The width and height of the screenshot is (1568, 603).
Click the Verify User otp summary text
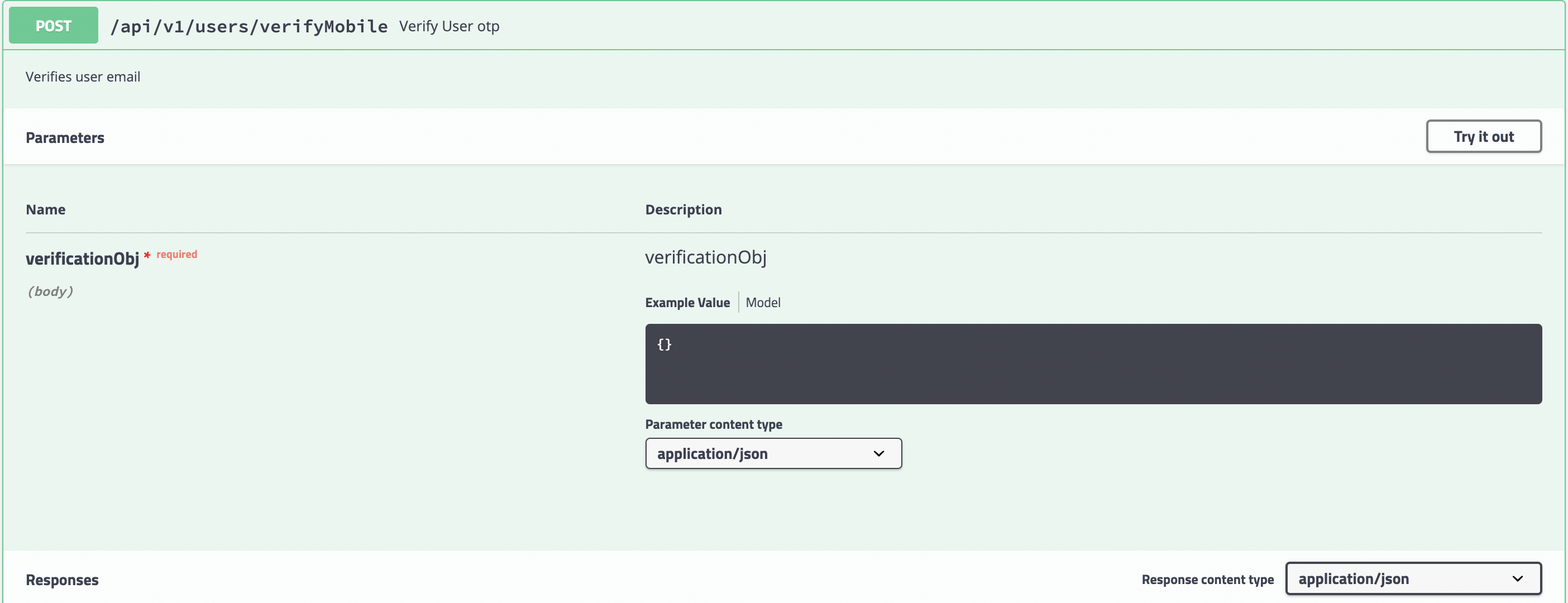449,26
